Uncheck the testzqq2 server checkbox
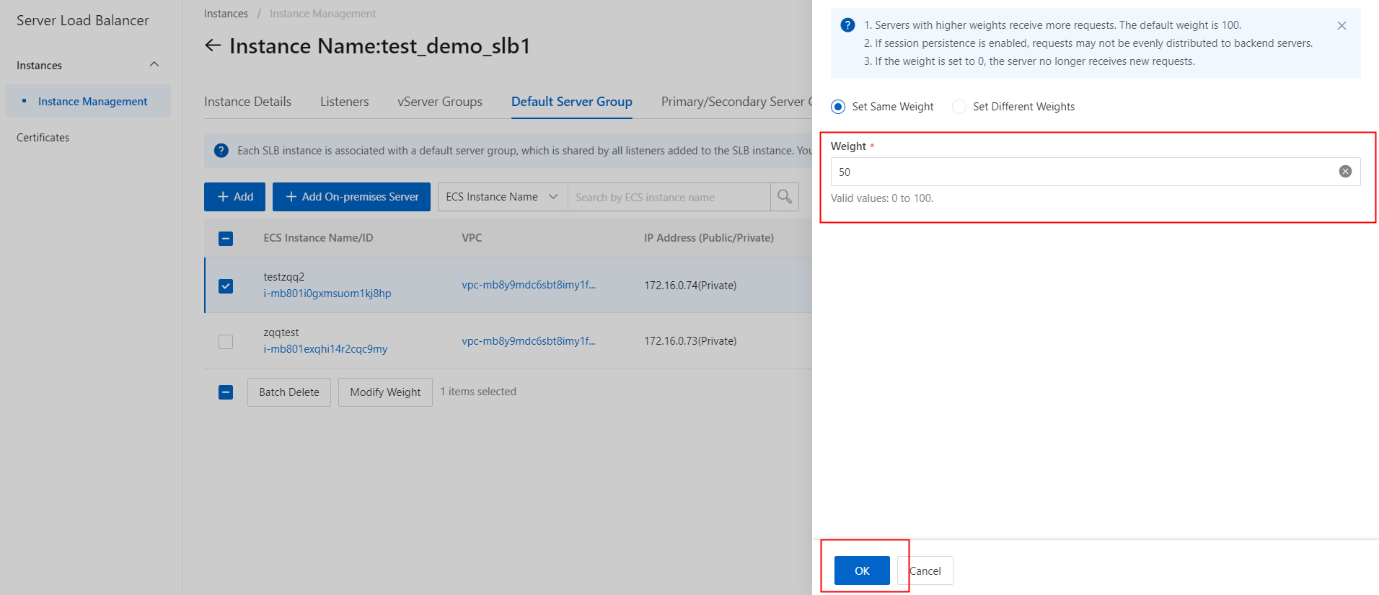 coord(226,286)
